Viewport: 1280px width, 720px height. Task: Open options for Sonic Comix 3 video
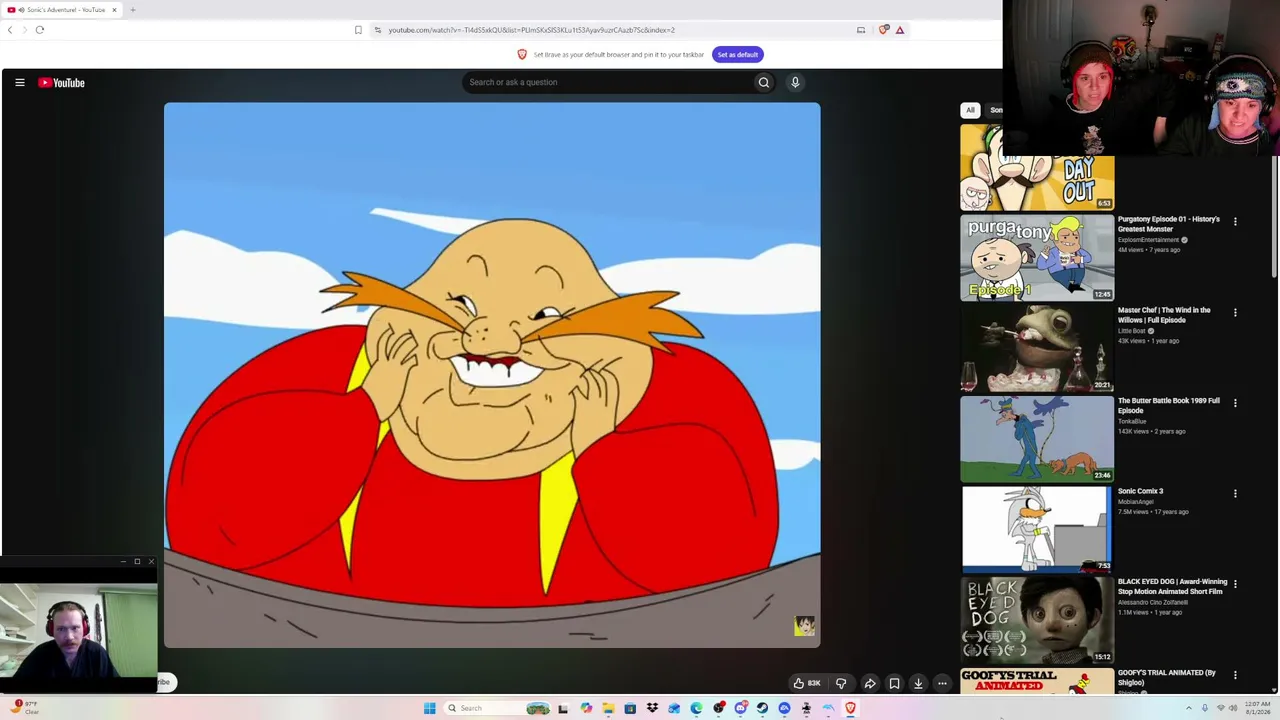tap(1235, 493)
